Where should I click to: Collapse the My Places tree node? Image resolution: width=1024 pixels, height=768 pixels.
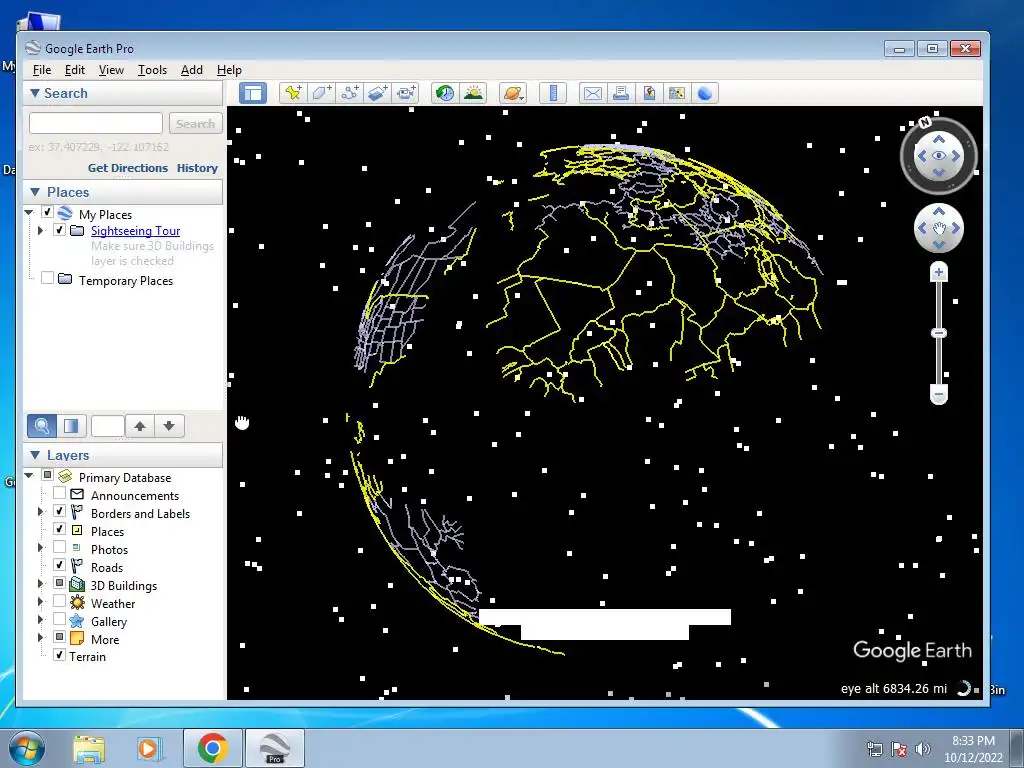29,212
